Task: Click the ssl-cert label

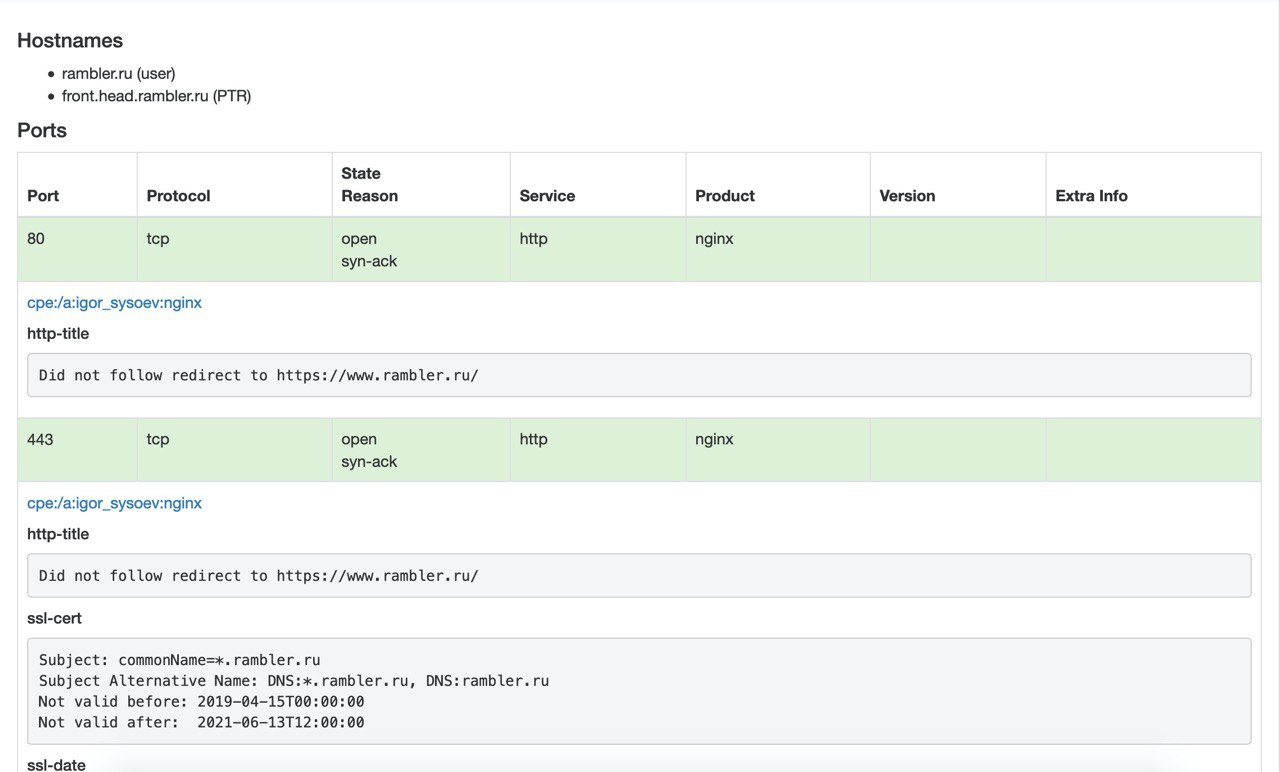Action: coord(54,618)
